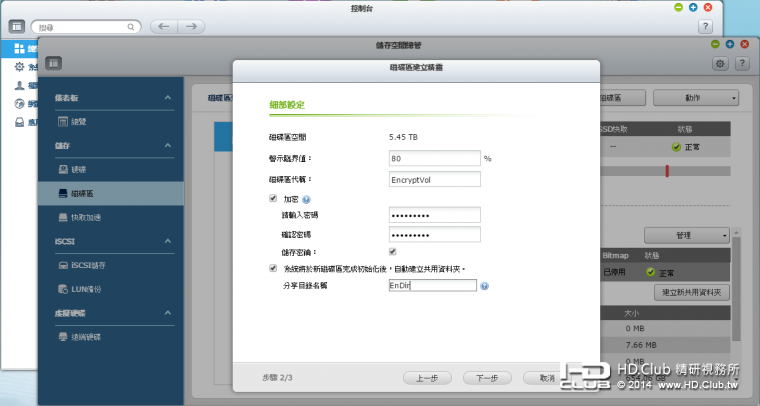Click the confirm password input field
This screenshot has width=760, height=406.
pos(434,234)
